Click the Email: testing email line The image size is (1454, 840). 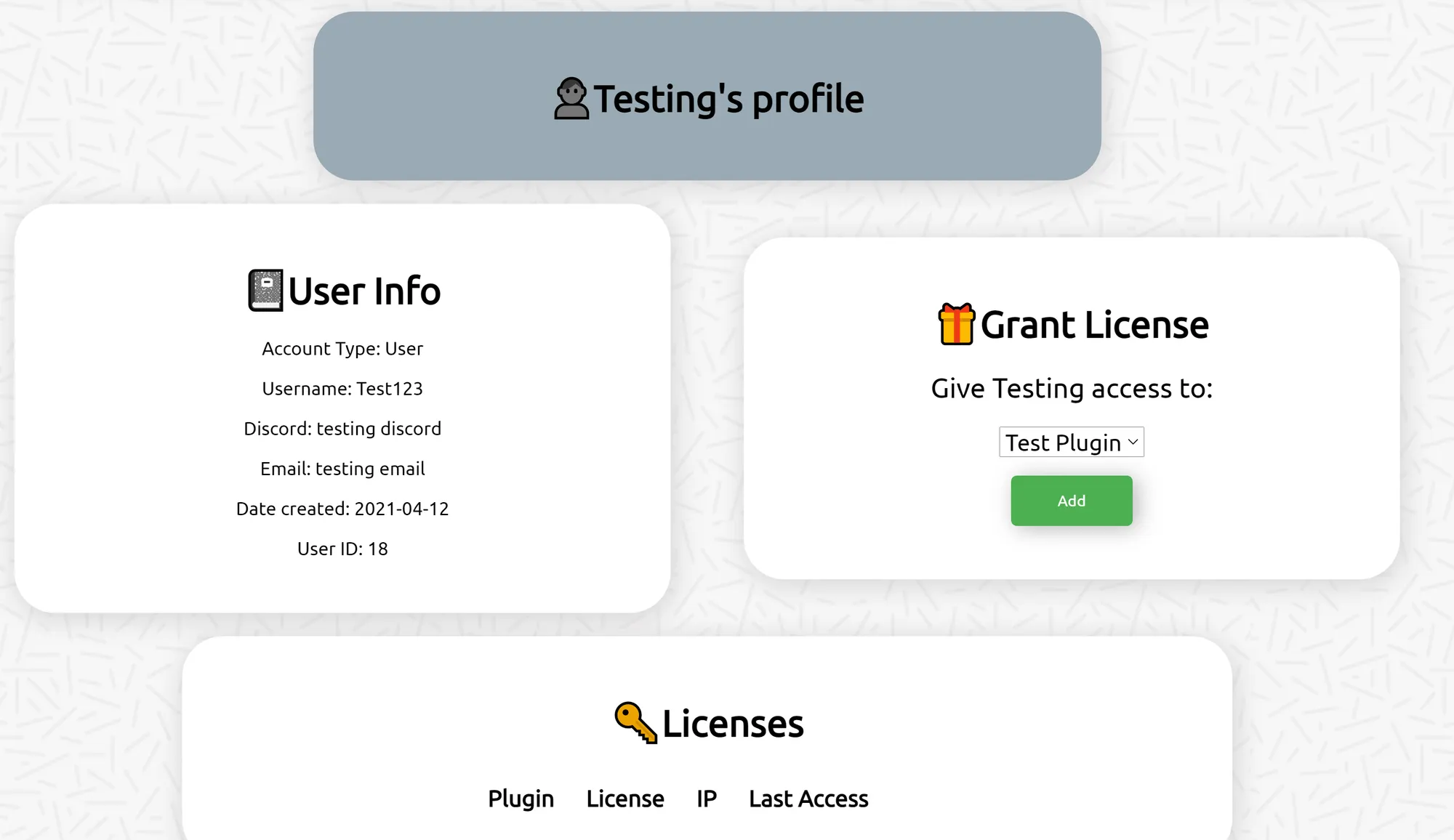(342, 469)
